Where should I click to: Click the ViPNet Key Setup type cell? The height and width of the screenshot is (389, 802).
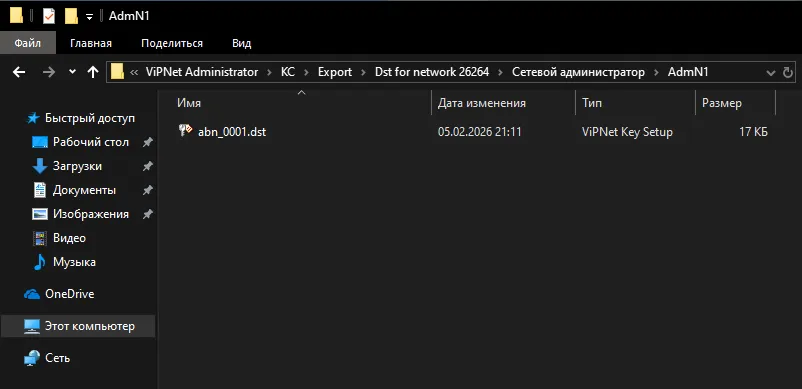627,132
